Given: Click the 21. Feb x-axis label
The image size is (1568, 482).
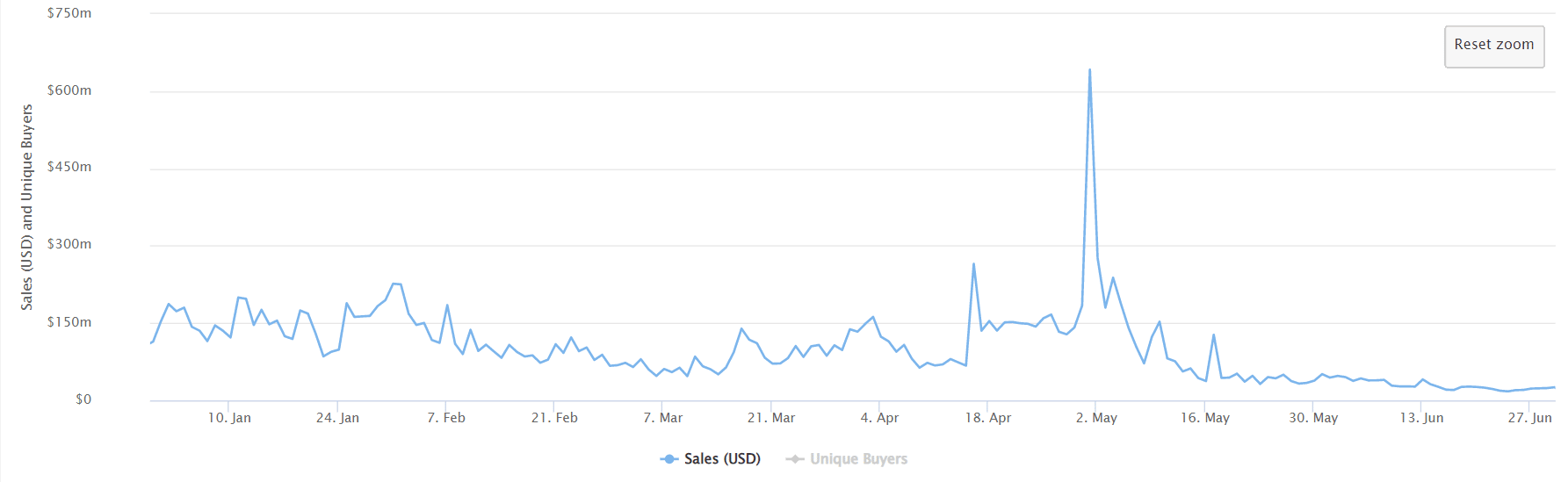Looking at the screenshot, I should click(x=554, y=418).
